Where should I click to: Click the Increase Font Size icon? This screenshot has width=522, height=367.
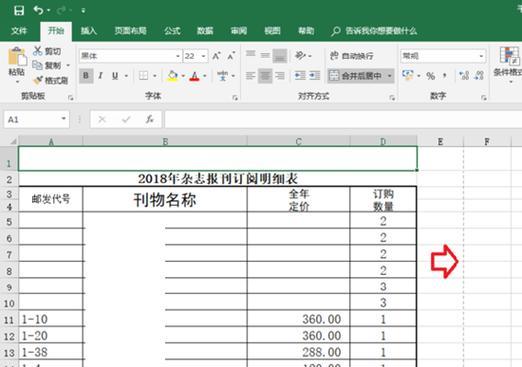click(x=216, y=56)
